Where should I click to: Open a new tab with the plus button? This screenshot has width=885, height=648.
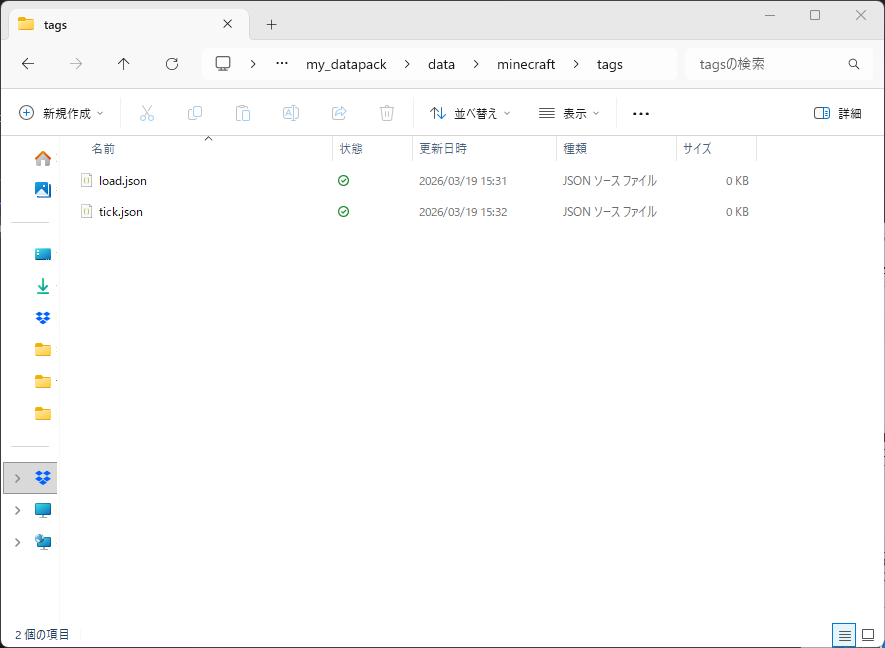271,24
